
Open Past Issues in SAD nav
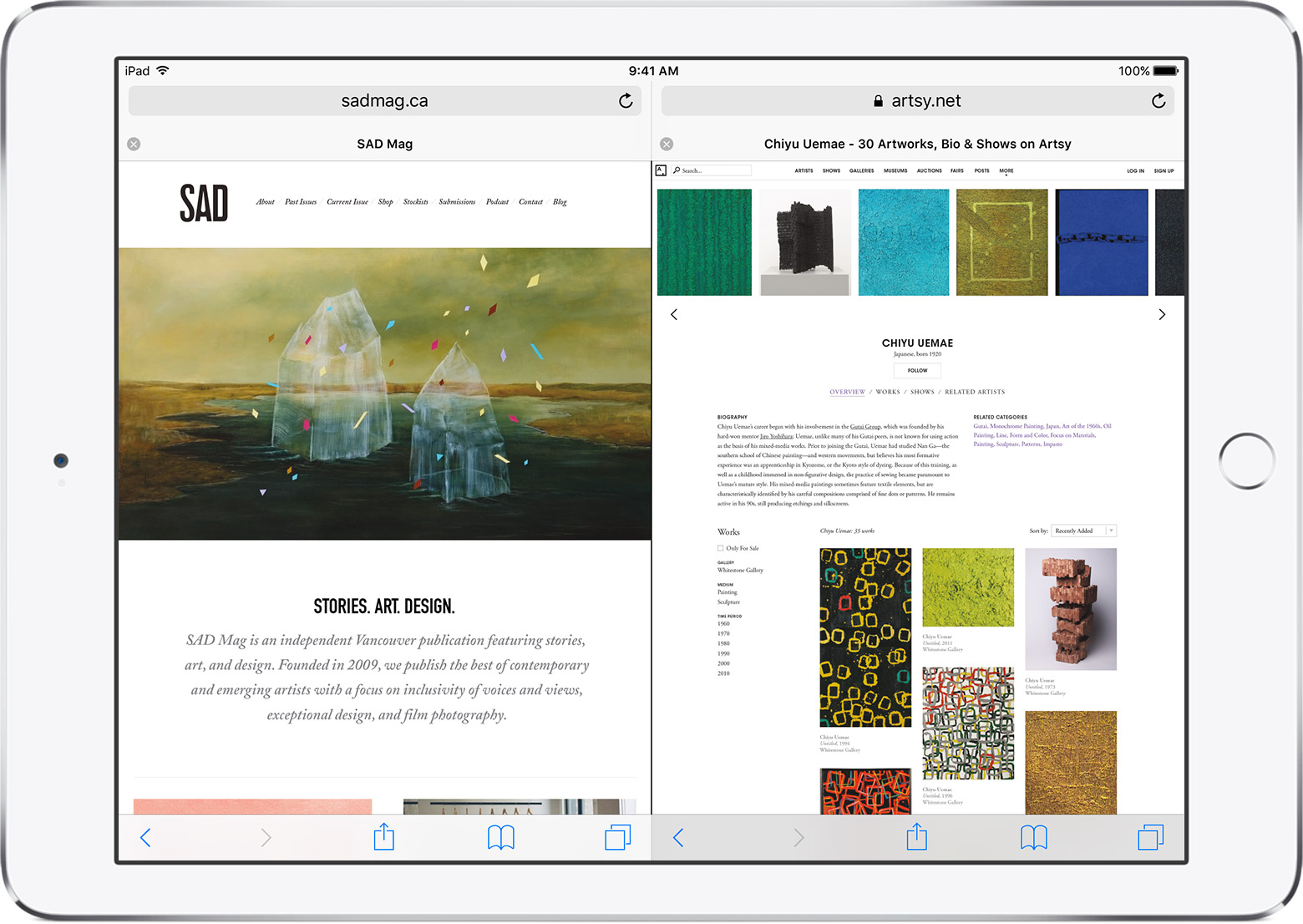tap(300, 202)
